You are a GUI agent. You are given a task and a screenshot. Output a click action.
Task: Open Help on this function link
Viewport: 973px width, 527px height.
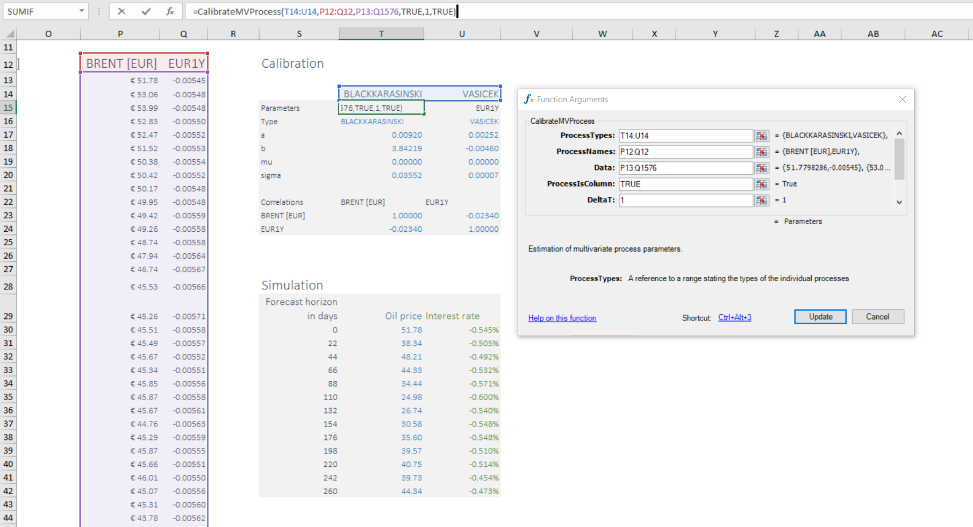[562, 318]
